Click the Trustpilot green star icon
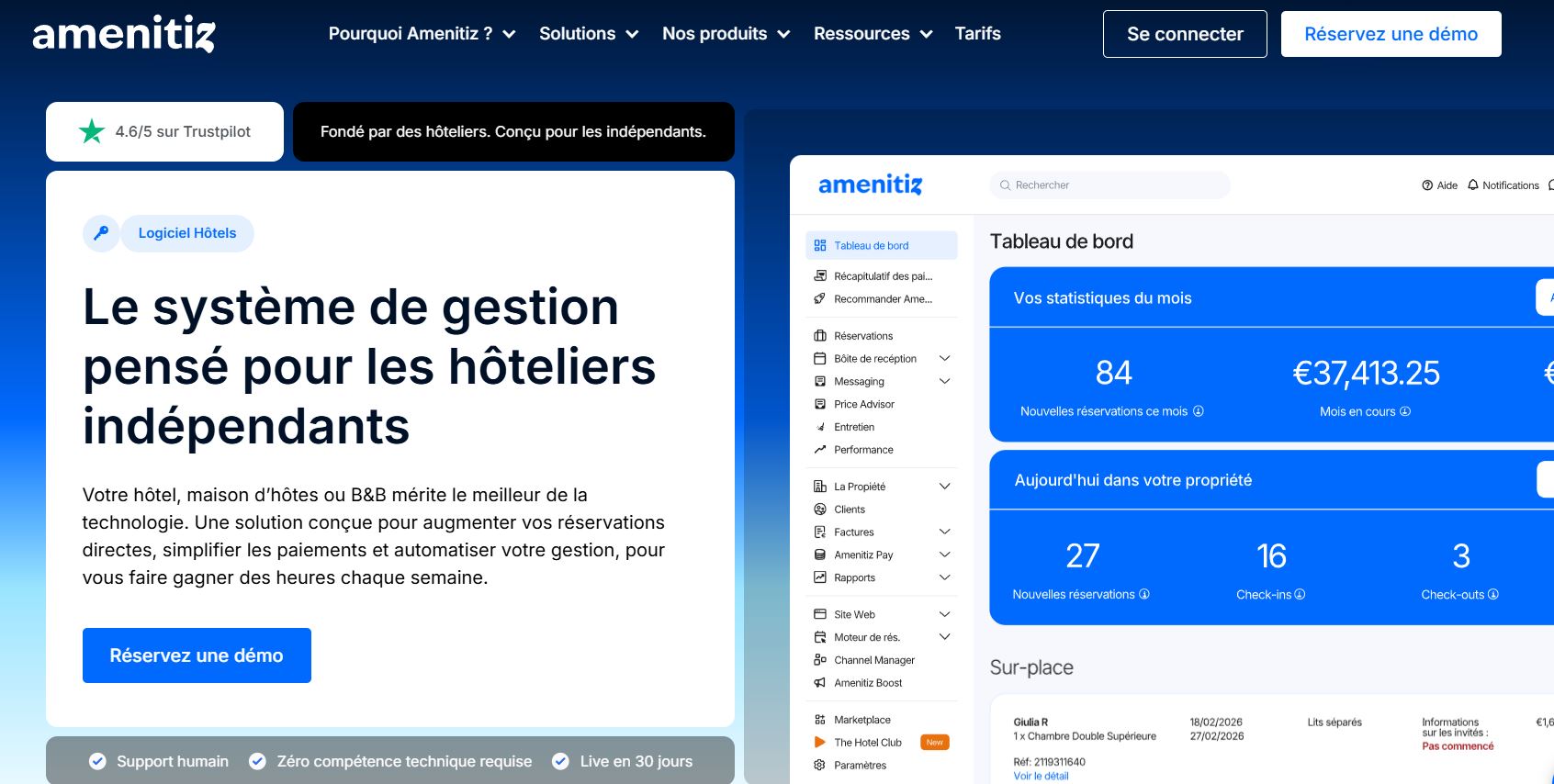The image size is (1554, 784). point(92,131)
